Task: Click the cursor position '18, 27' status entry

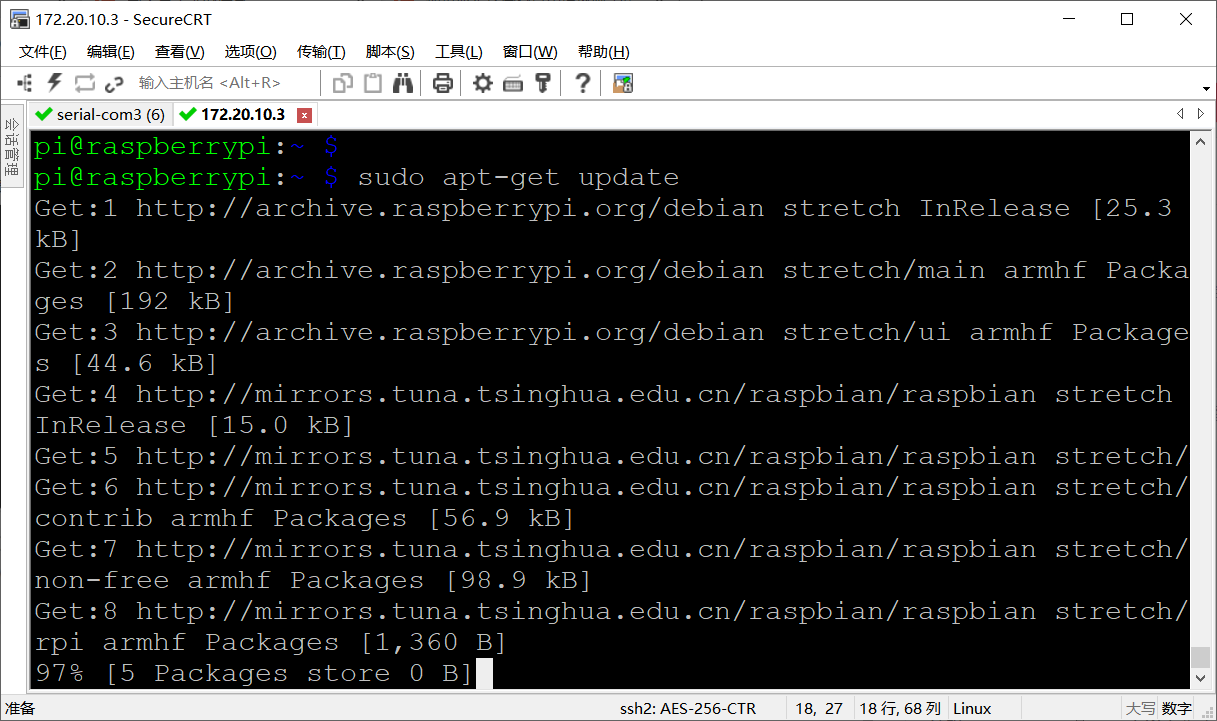Action: 819,709
